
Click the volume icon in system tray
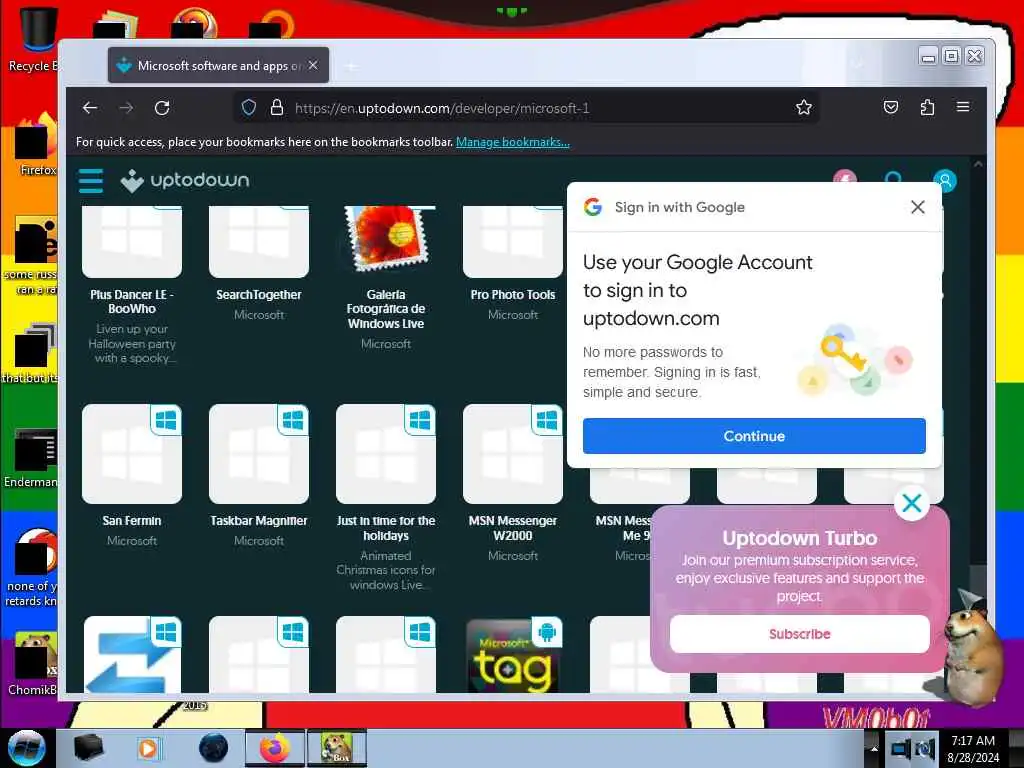coord(925,748)
